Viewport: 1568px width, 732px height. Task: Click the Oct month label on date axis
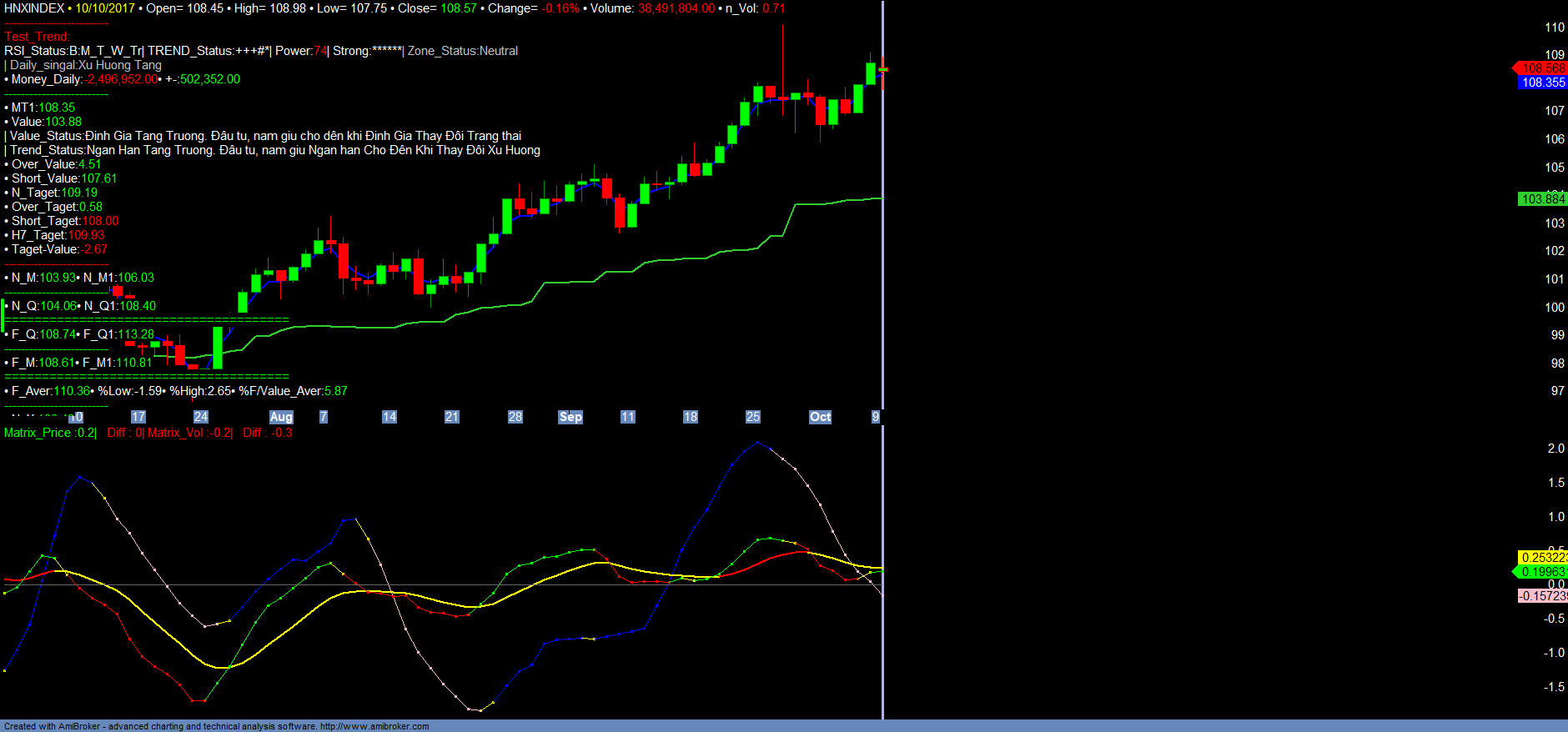tap(820, 417)
